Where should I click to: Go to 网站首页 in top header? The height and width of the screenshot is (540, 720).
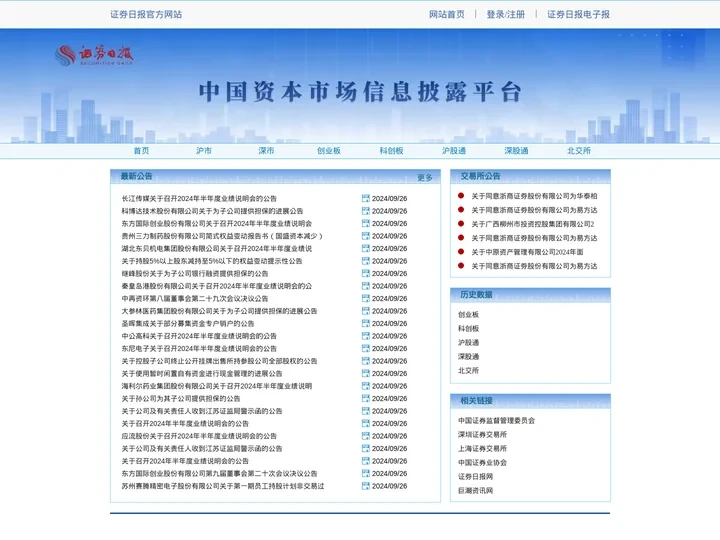tap(446, 14)
